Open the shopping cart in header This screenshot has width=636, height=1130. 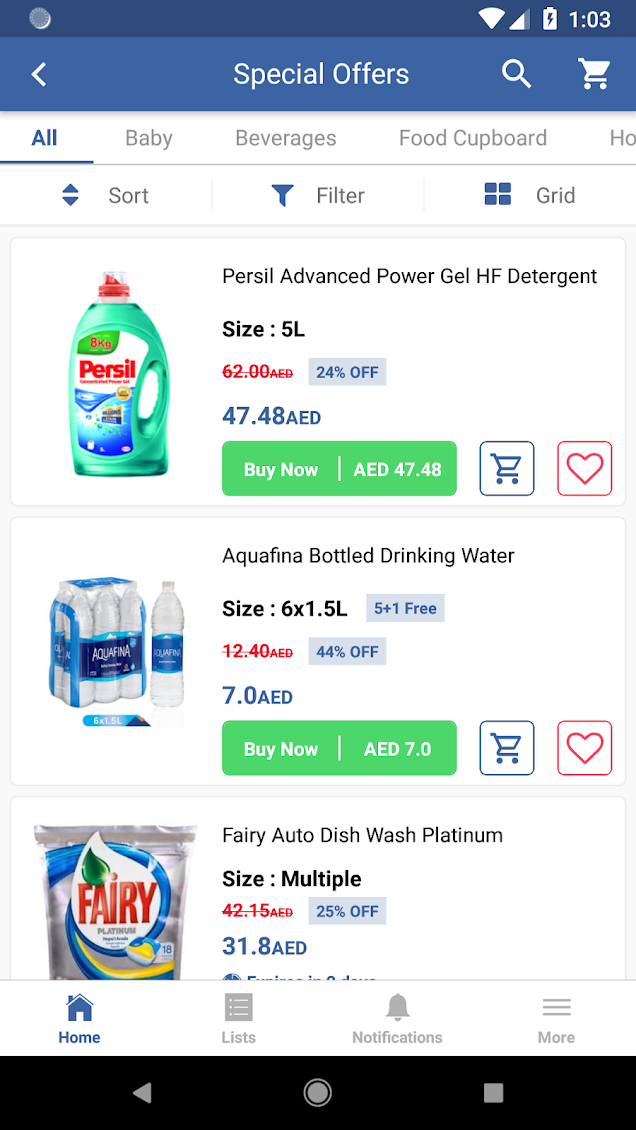point(595,74)
